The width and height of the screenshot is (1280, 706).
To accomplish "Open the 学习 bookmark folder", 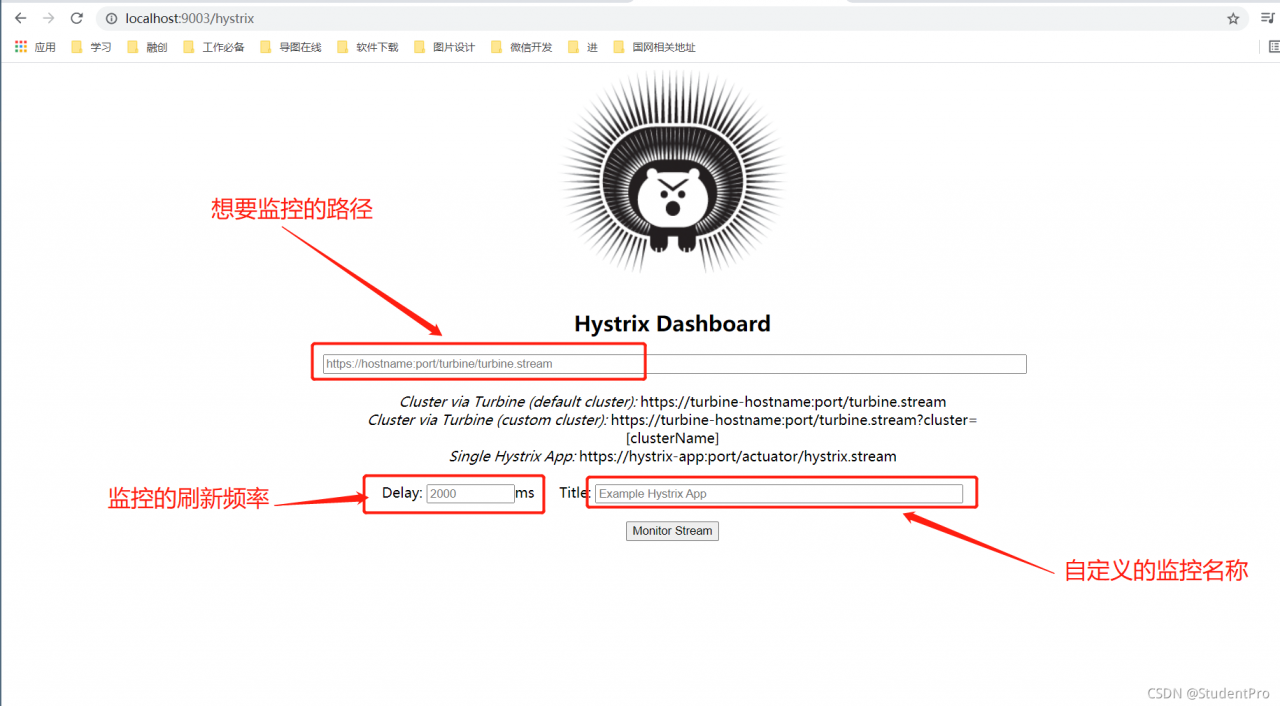I will coord(91,47).
